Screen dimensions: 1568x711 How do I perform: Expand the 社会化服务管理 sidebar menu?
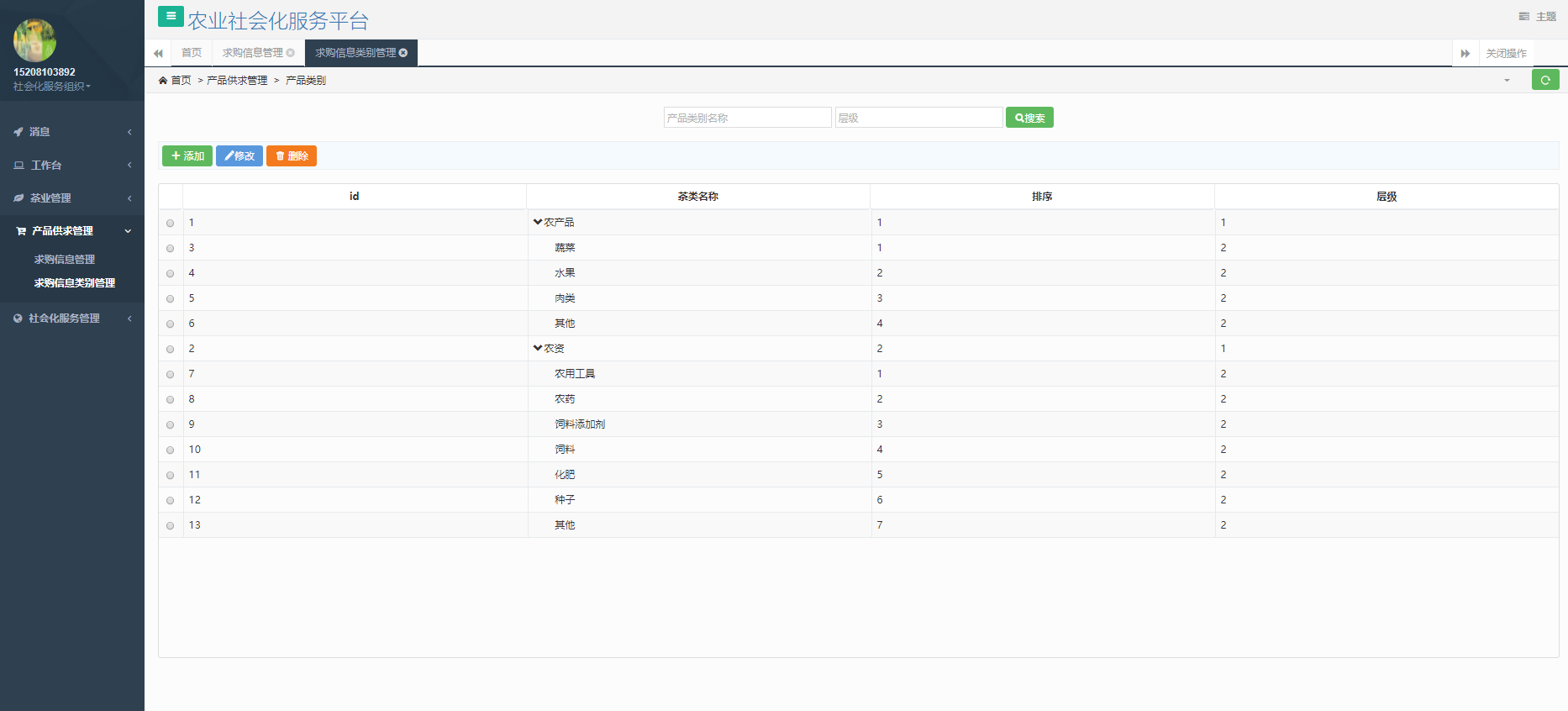coord(64,319)
